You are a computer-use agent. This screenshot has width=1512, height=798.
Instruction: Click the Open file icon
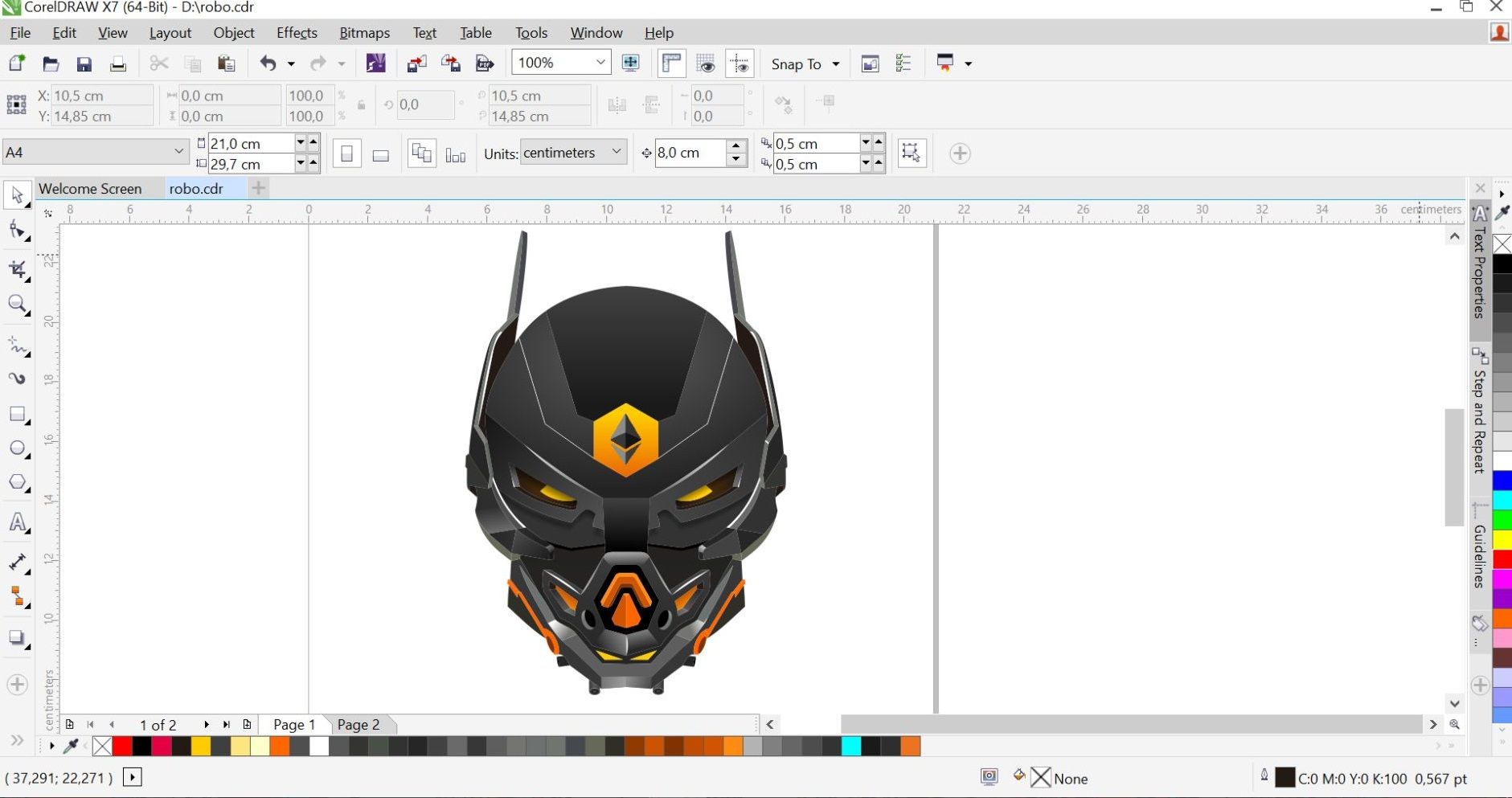51,64
